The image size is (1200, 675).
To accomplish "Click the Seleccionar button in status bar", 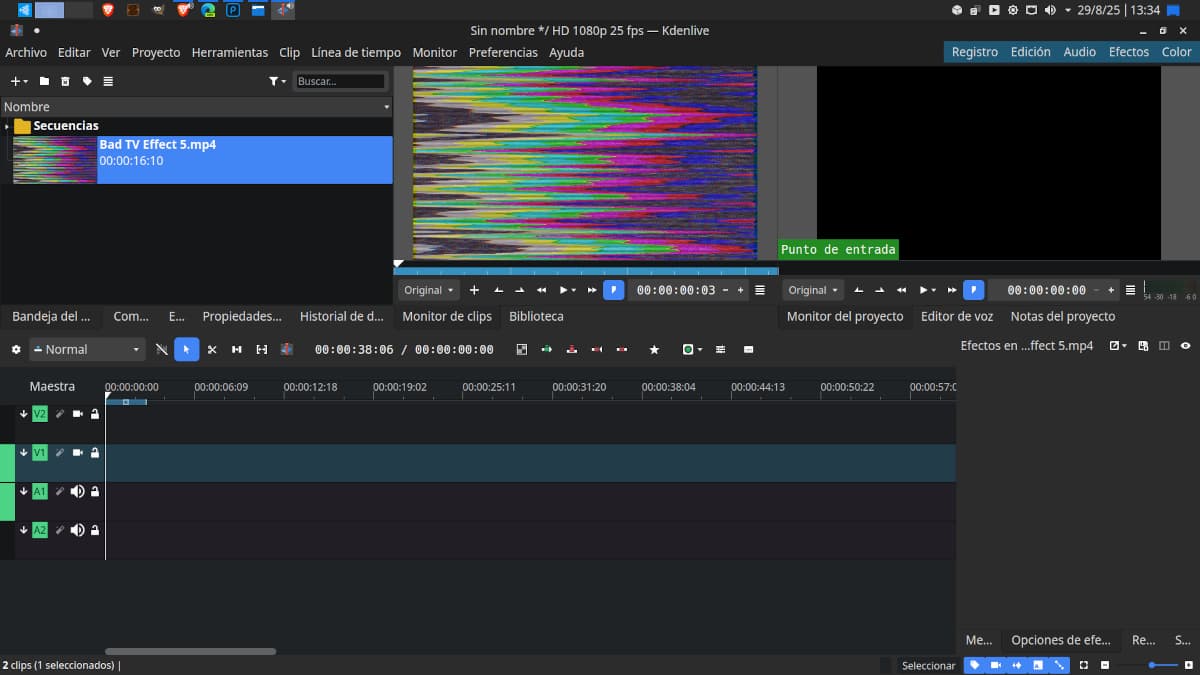I will (928, 665).
